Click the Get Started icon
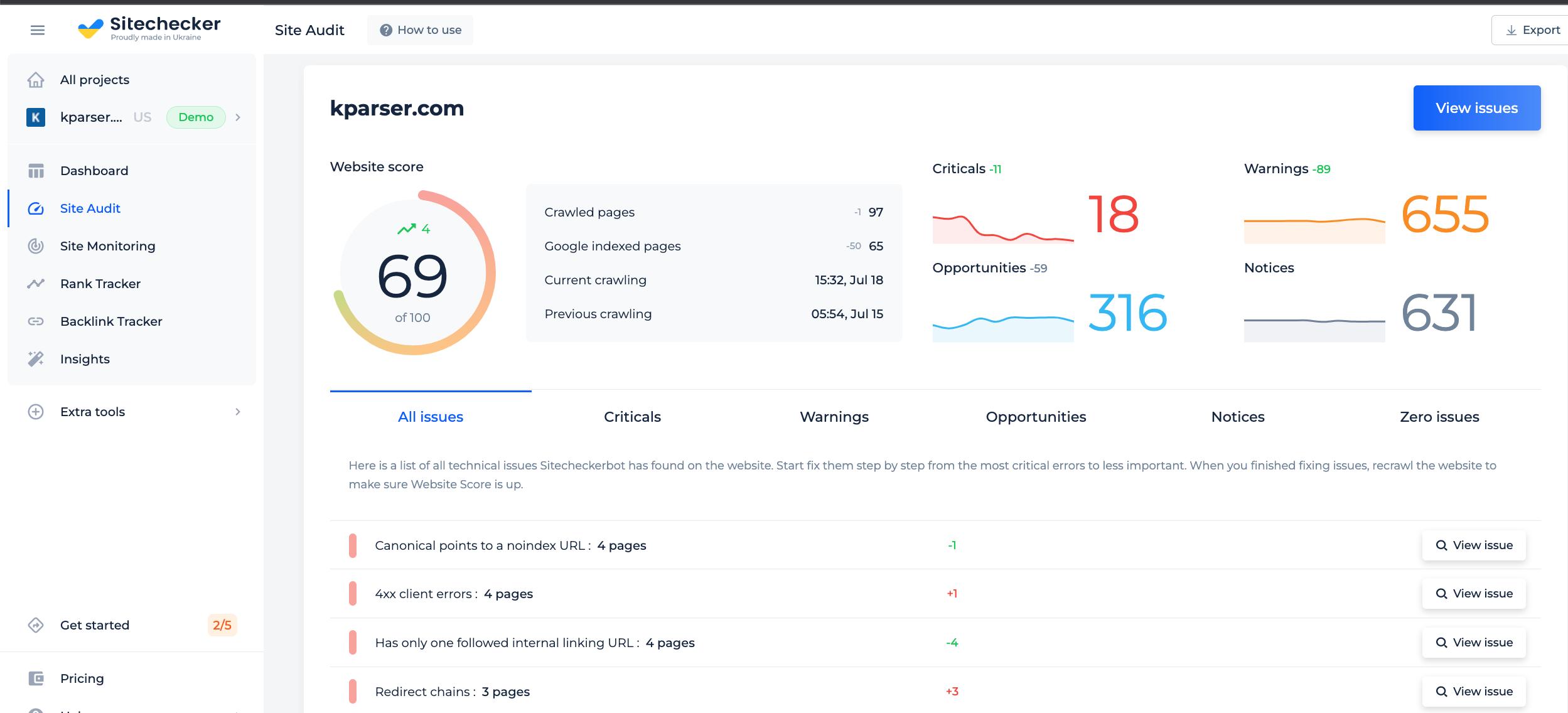Screen dimensions: 1568x713 36,625
